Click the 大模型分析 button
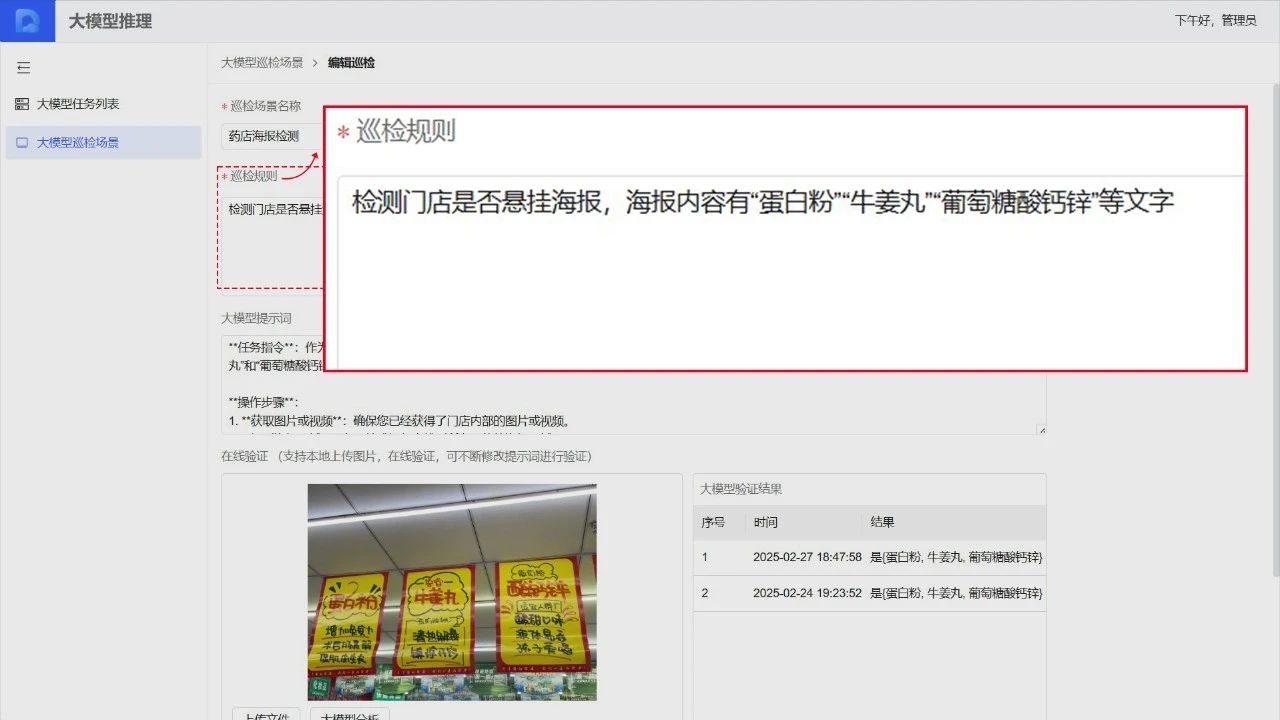 click(349, 714)
